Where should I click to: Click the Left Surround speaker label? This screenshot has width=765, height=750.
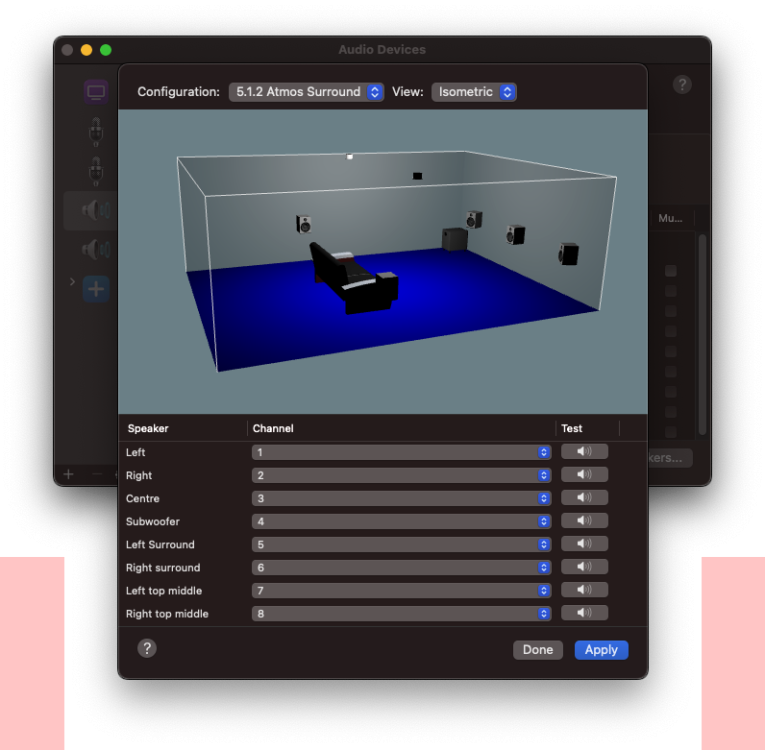(160, 544)
